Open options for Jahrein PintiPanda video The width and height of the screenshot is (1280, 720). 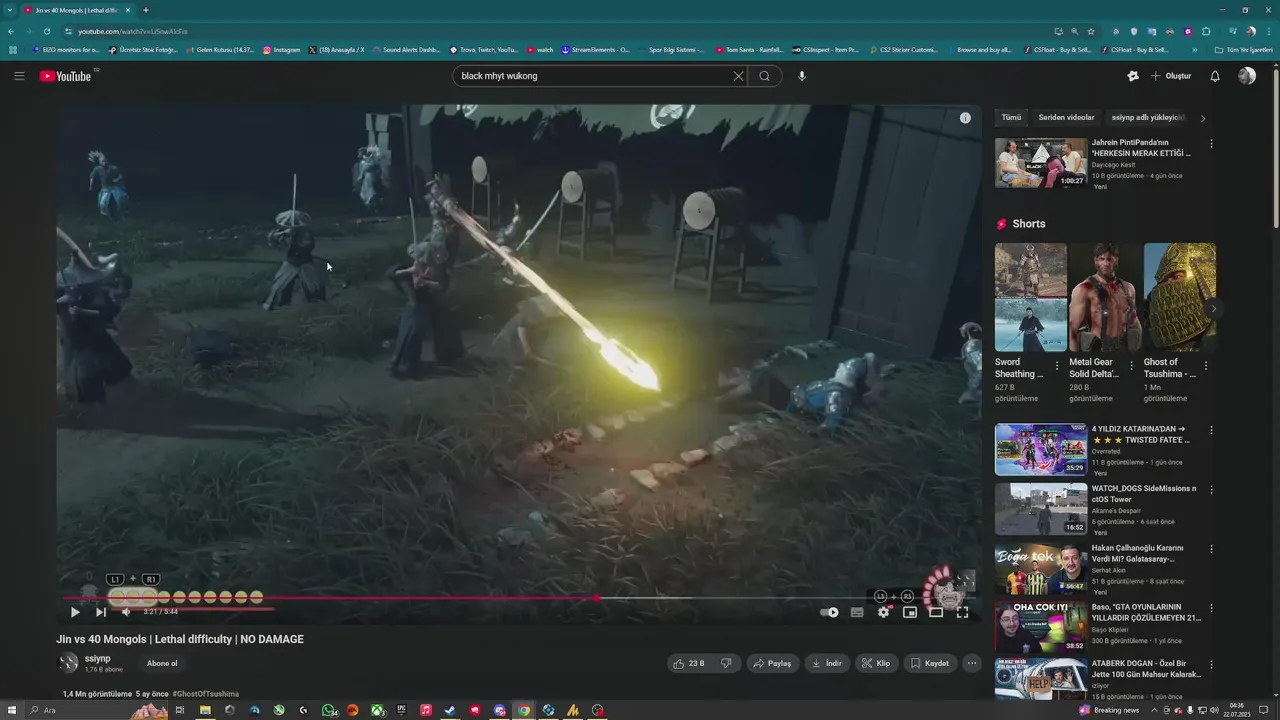1211,144
